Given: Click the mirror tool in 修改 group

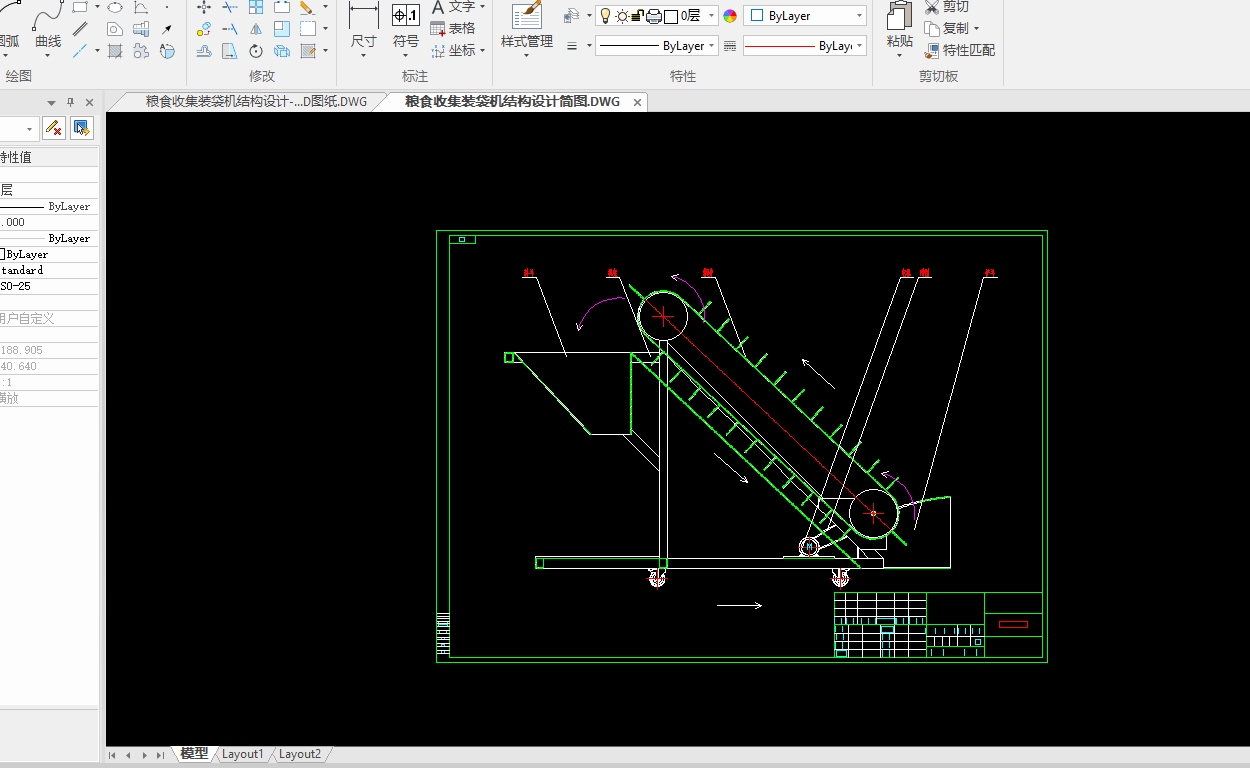Looking at the screenshot, I should 256,29.
